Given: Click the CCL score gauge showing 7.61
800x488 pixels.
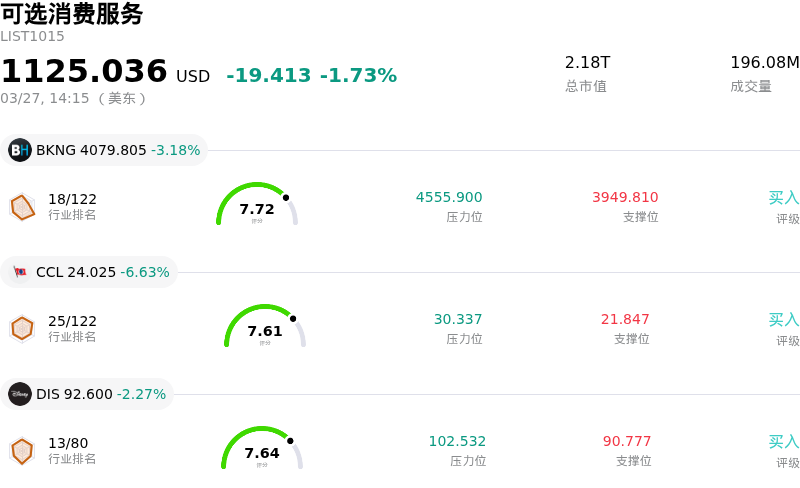Looking at the screenshot, I should coord(265,328).
